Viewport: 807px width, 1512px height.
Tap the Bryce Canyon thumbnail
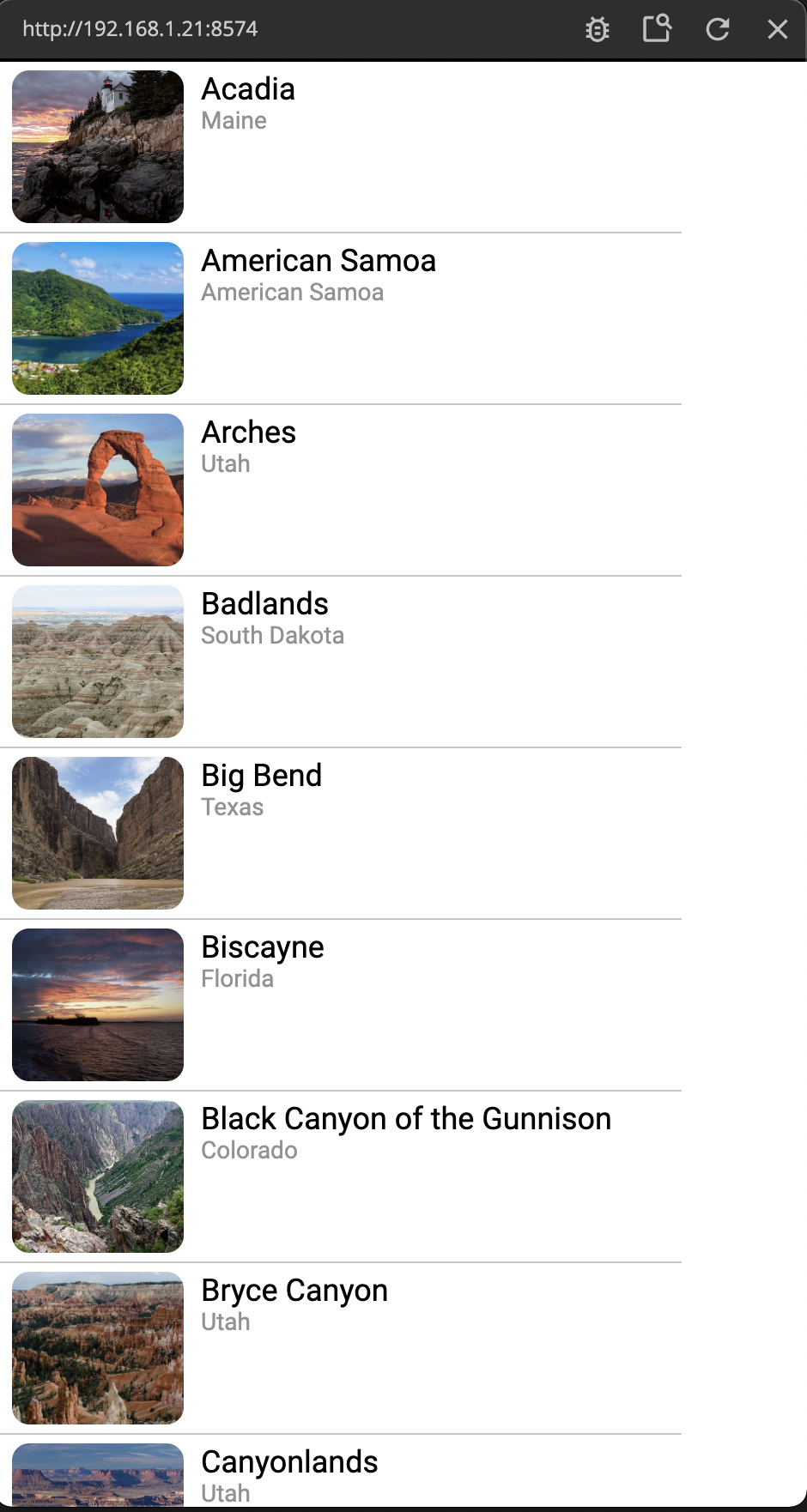point(98,1348)
